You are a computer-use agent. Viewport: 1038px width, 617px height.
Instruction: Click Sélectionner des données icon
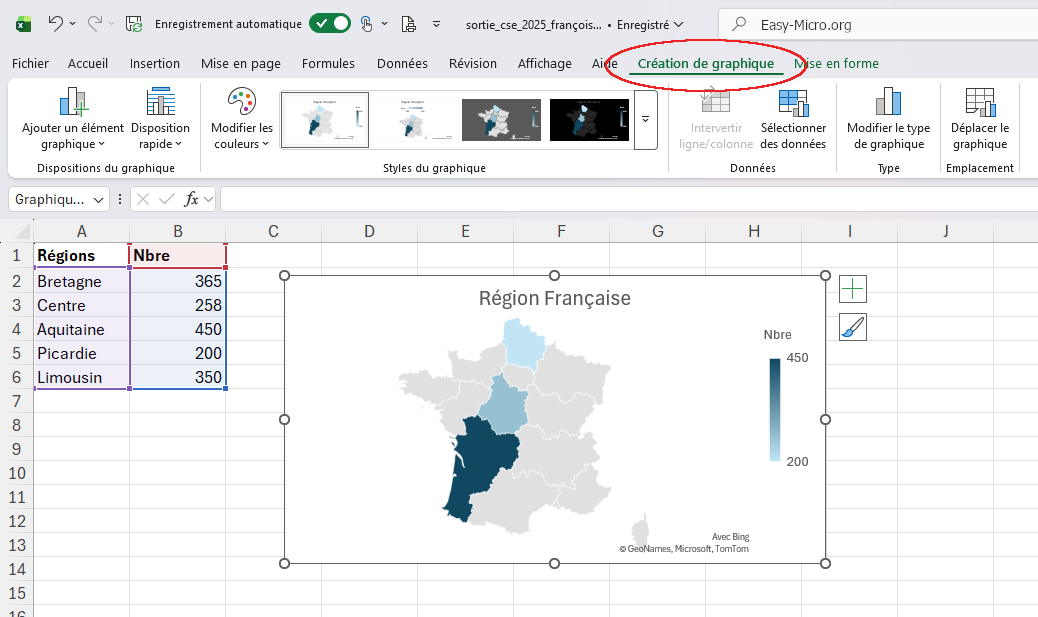point(793,102)
